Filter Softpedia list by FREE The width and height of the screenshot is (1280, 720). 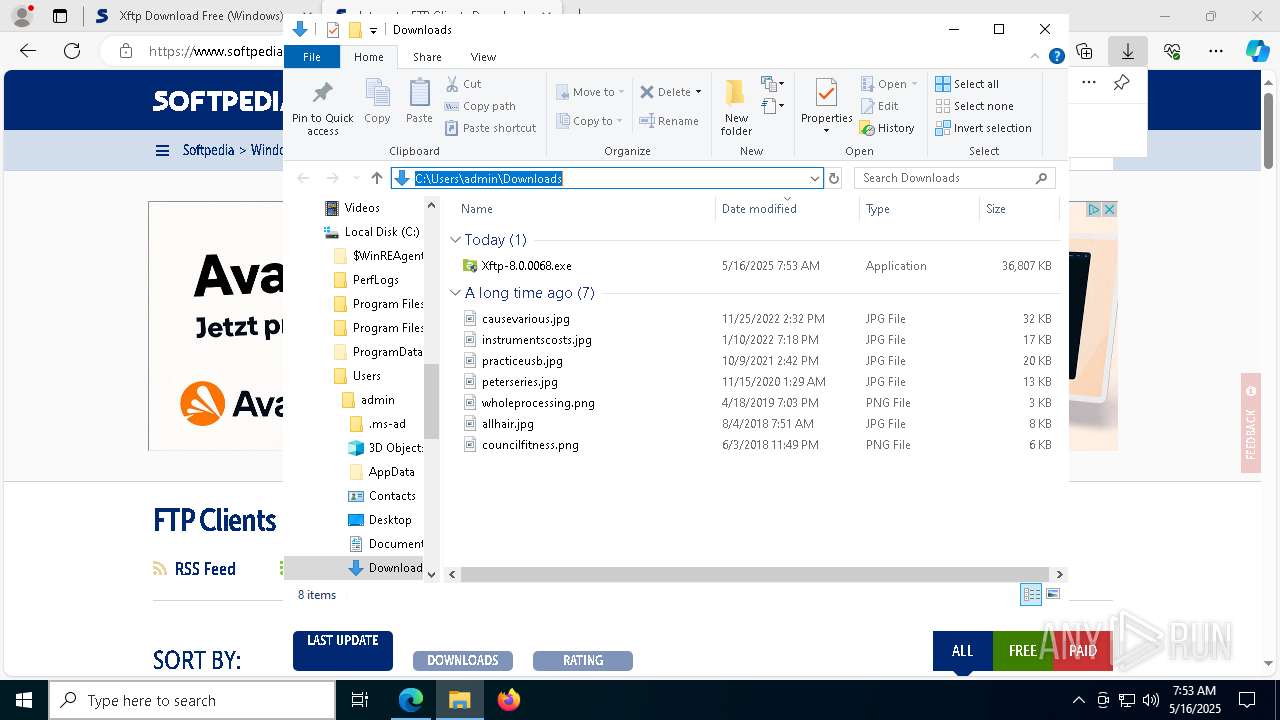pyautogui.click(x=1022, y=651)
